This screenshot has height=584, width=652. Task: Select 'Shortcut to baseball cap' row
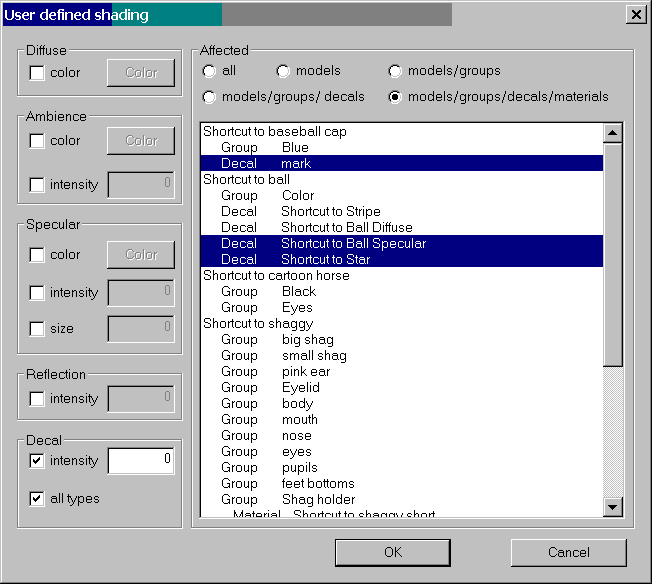click(402, 131)
